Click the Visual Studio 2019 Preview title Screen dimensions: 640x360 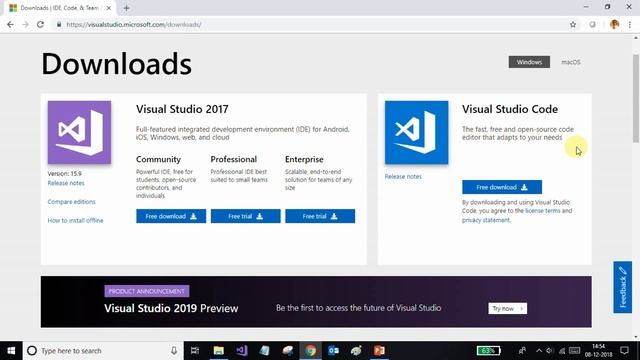[x=171, y=308]
